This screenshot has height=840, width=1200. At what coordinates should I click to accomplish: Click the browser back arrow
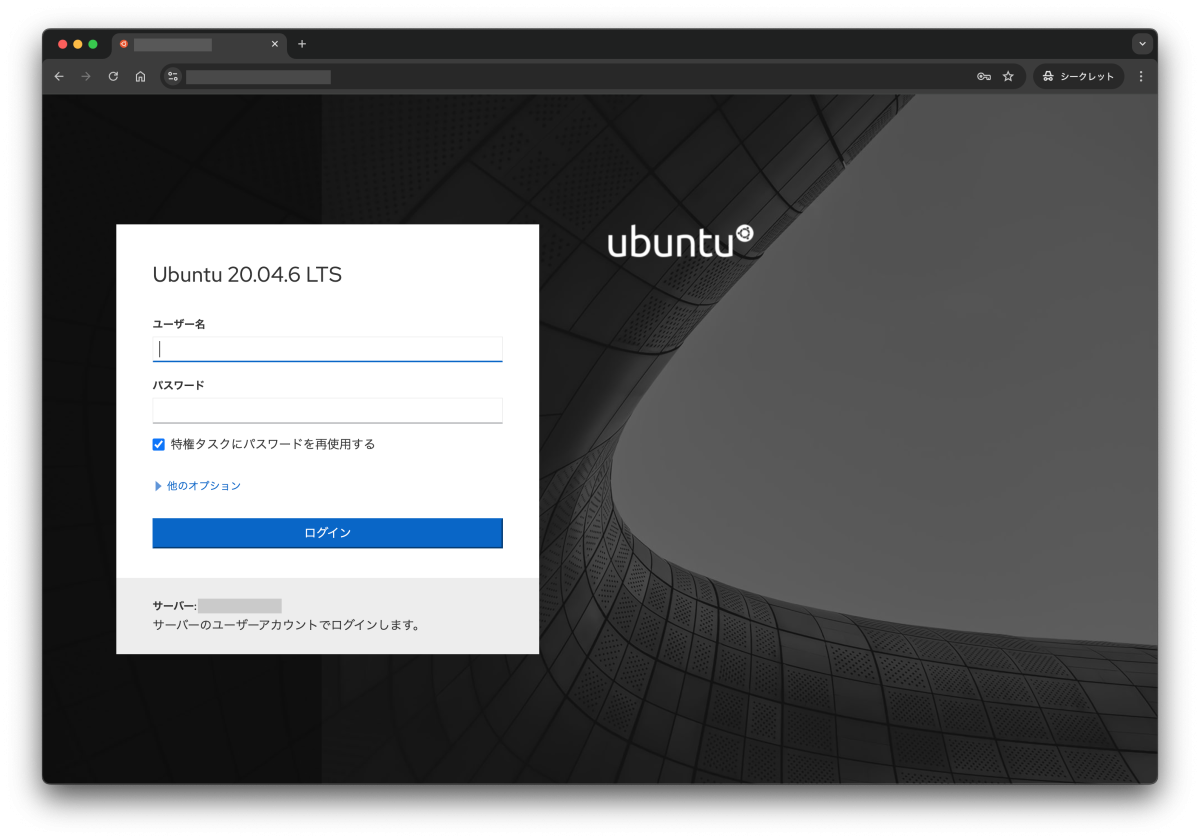tap(59, 76)
